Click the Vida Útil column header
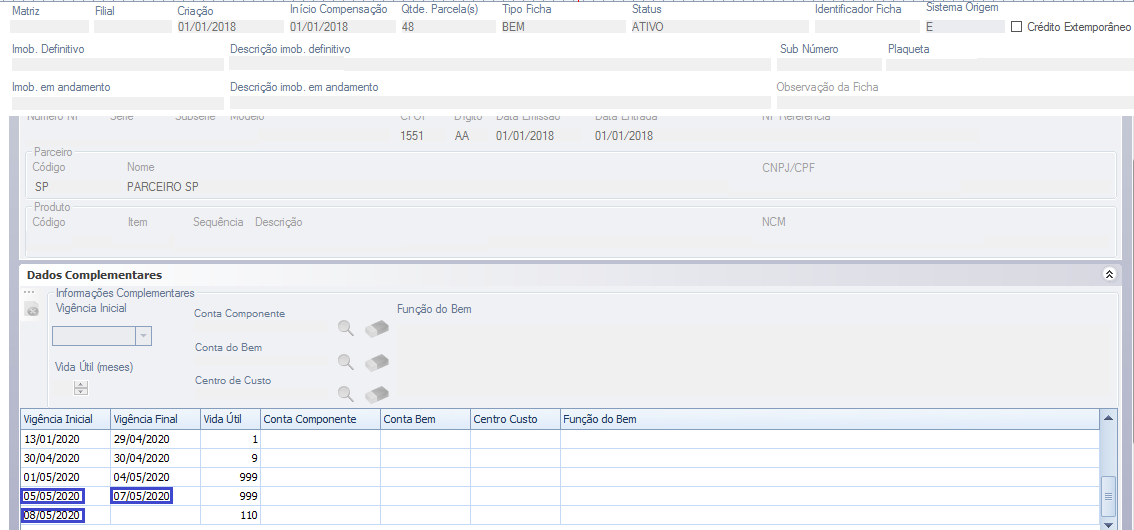1134x530 pixels. tap(221, 419)
